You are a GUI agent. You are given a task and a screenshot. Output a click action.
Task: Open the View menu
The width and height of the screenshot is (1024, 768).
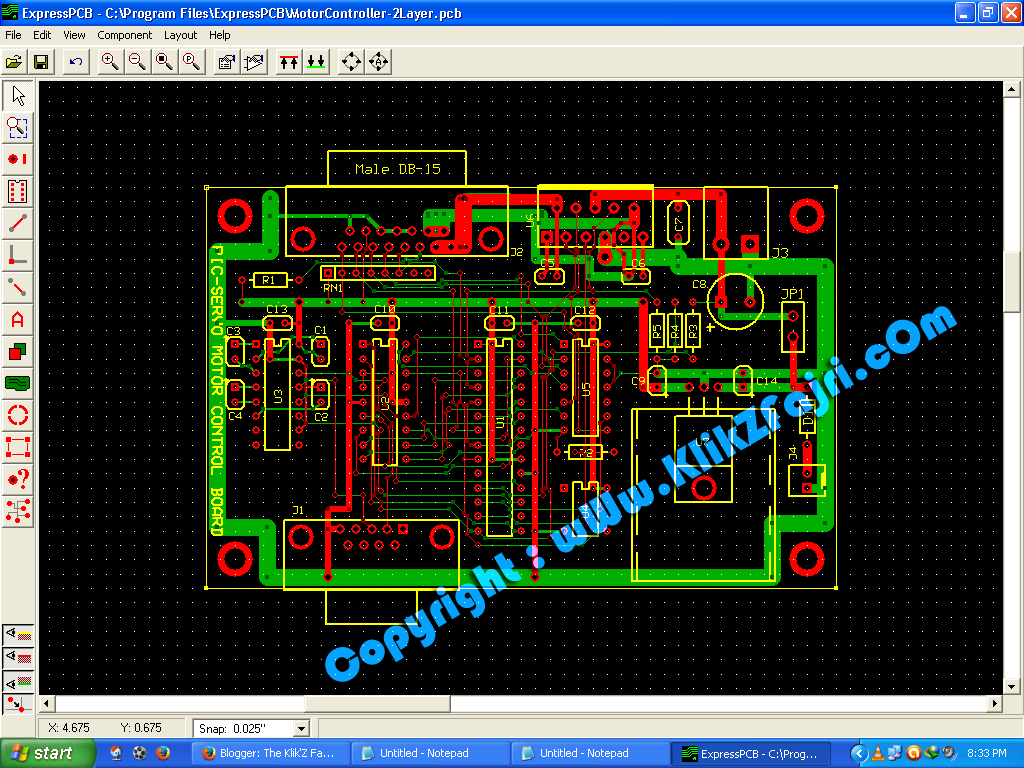[x=74, y=35]
